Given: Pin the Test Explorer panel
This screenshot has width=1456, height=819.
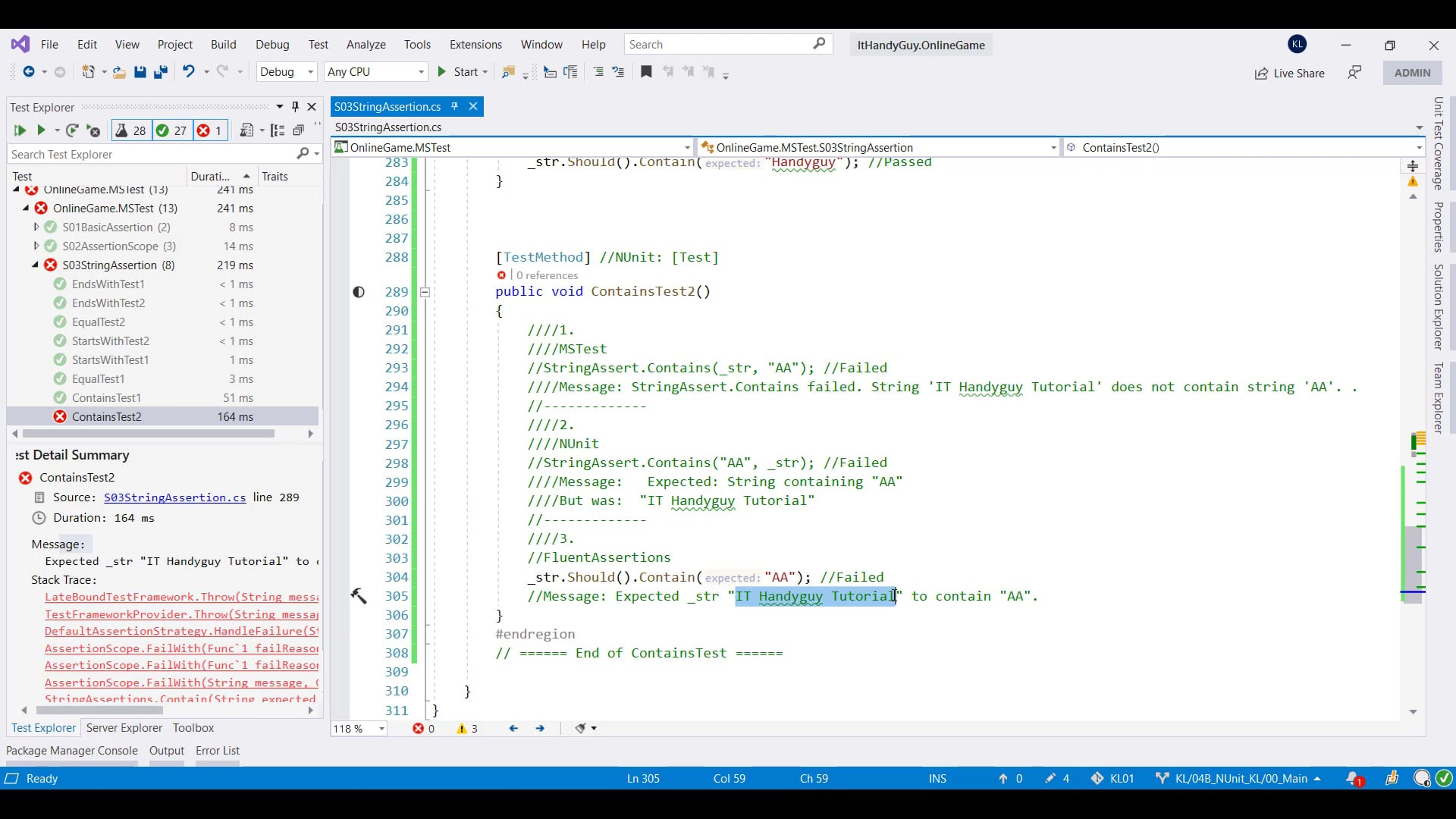Looking at the screenshot, I should coord(296,107).
